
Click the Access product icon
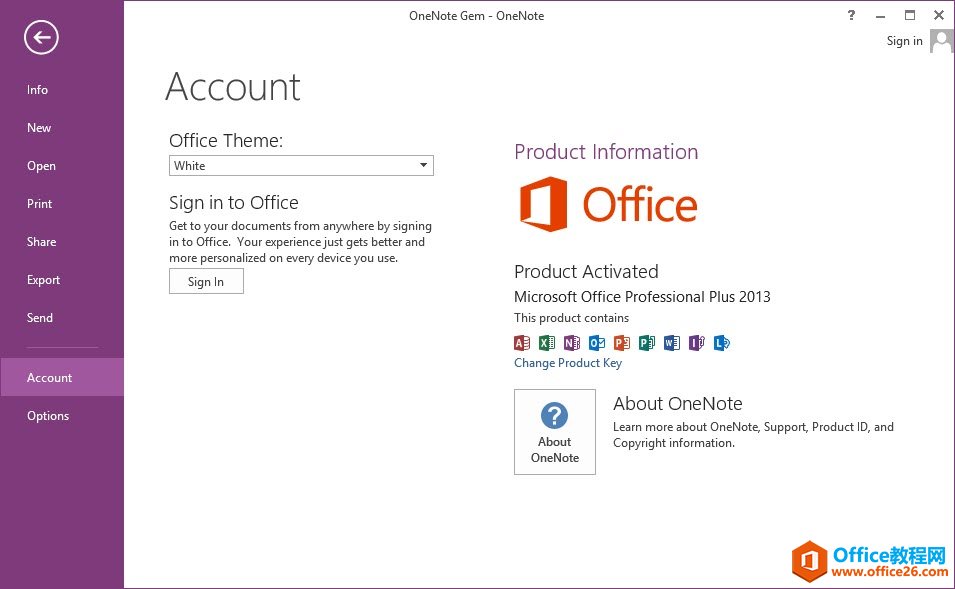click(521, 343)
